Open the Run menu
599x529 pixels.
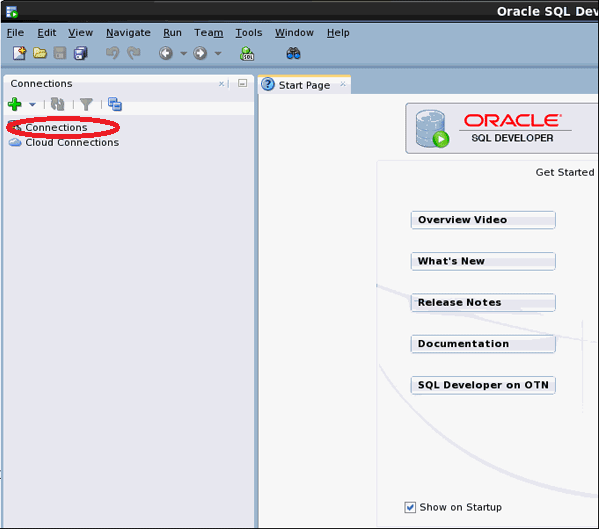pyautogui.click(x=172, y=33)
